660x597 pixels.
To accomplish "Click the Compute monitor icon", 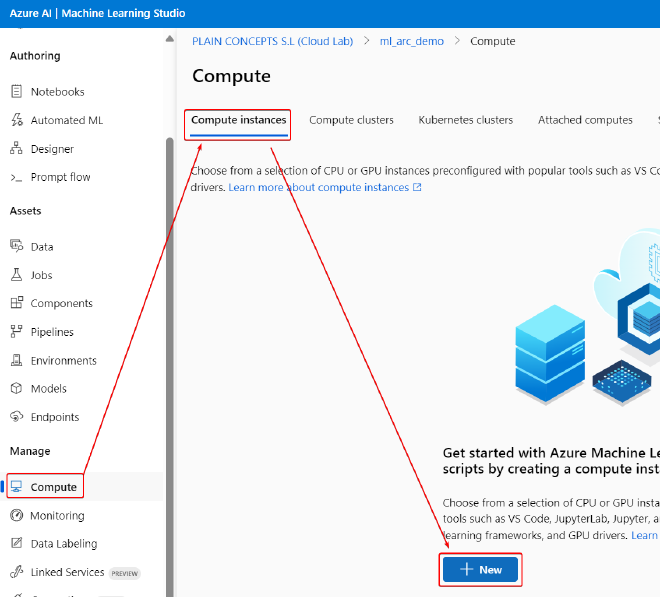I will (16, 487).
